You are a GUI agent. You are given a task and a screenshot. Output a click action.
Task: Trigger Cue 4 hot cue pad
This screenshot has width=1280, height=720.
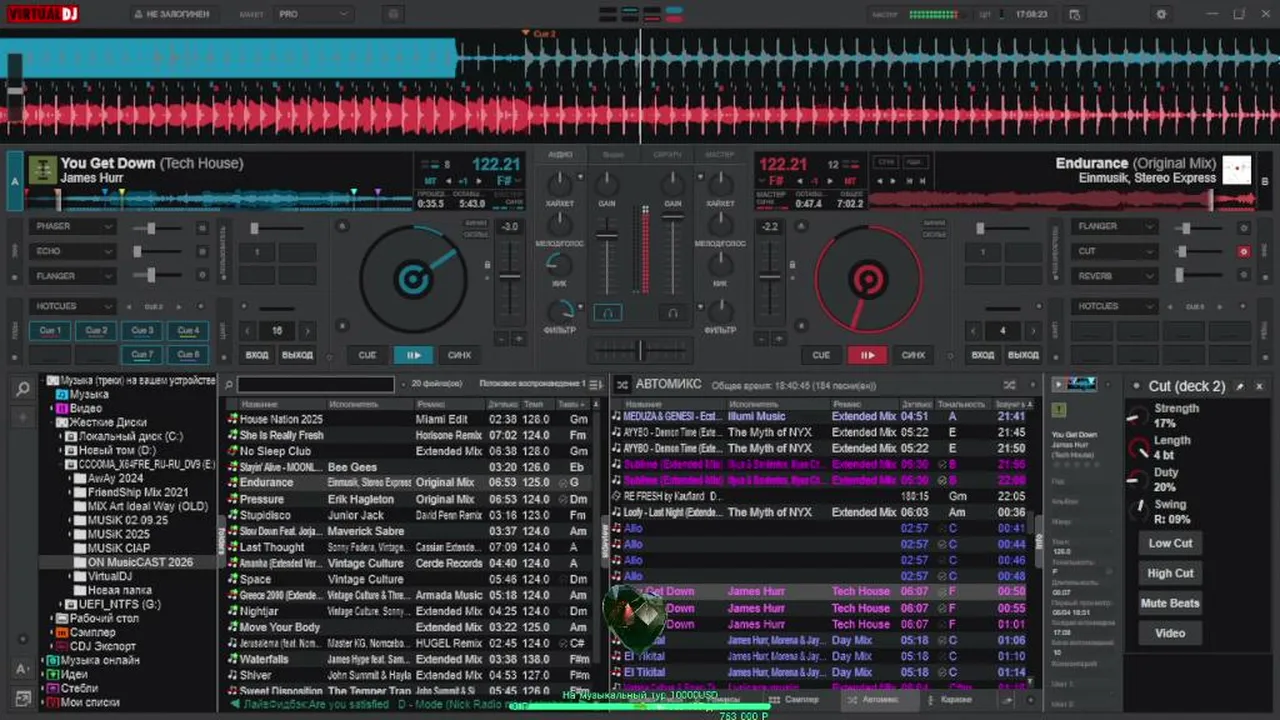click(188, 331)
